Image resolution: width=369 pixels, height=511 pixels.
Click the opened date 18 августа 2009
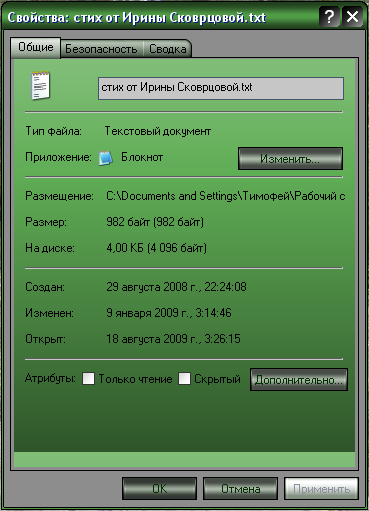pyautogui.click(x=173, y=339)
